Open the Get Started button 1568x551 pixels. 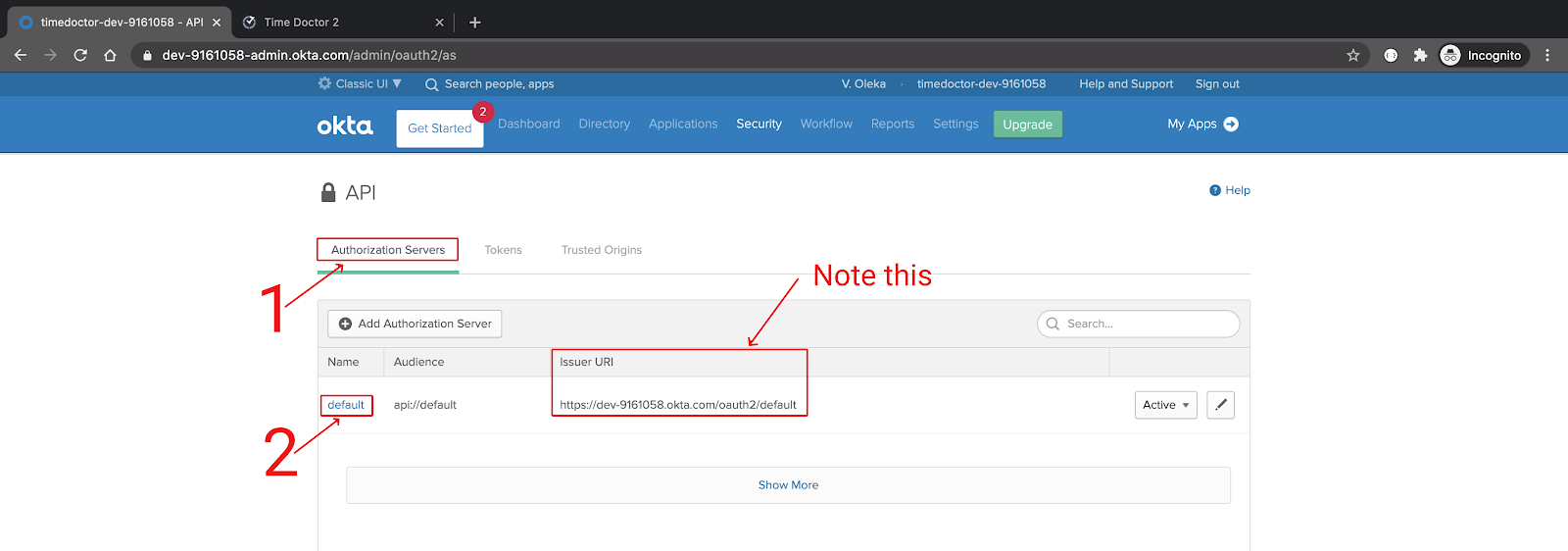point(440,128)
